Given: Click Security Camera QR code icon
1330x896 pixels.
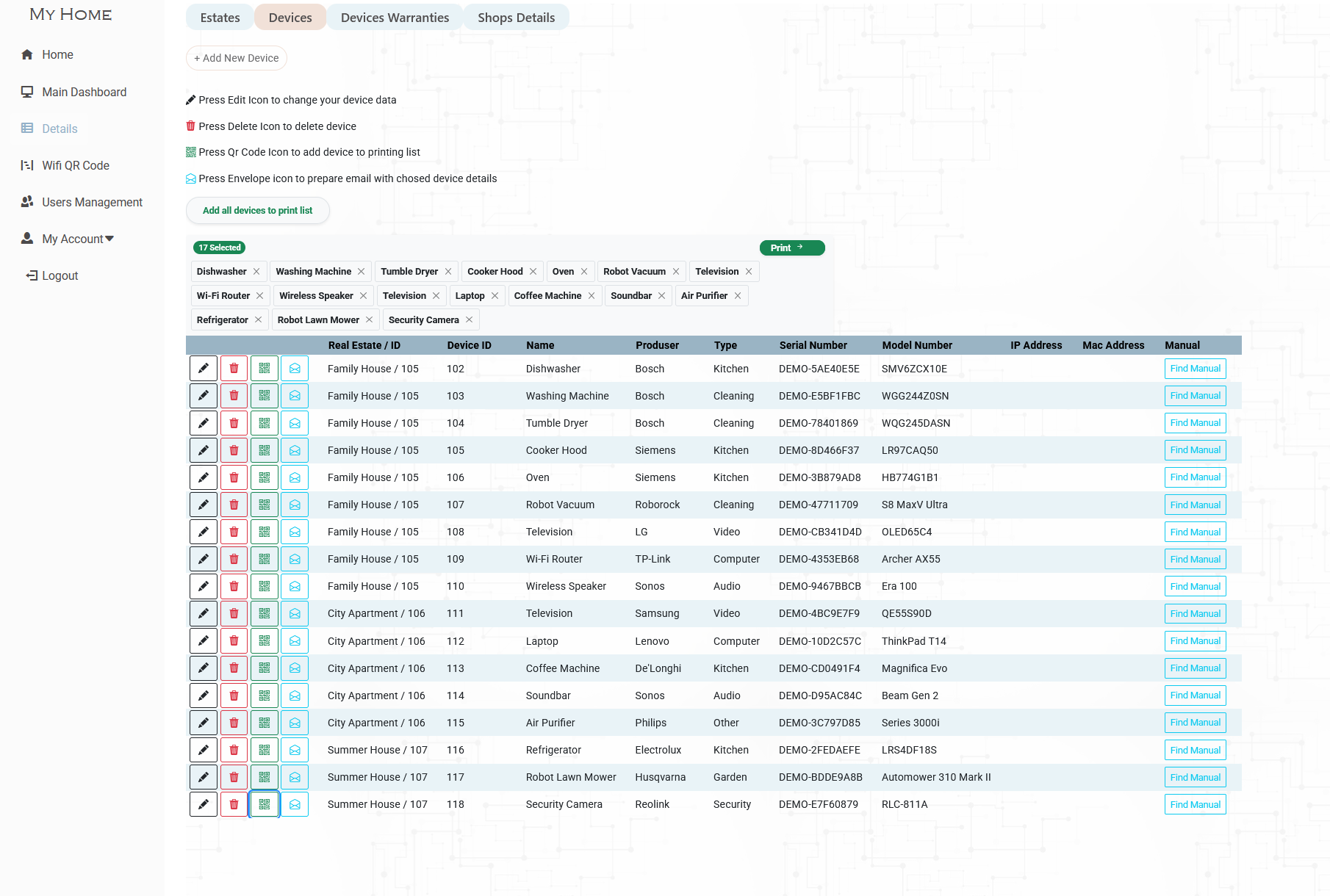Looking at the screenshot, I should coord(265,804).
